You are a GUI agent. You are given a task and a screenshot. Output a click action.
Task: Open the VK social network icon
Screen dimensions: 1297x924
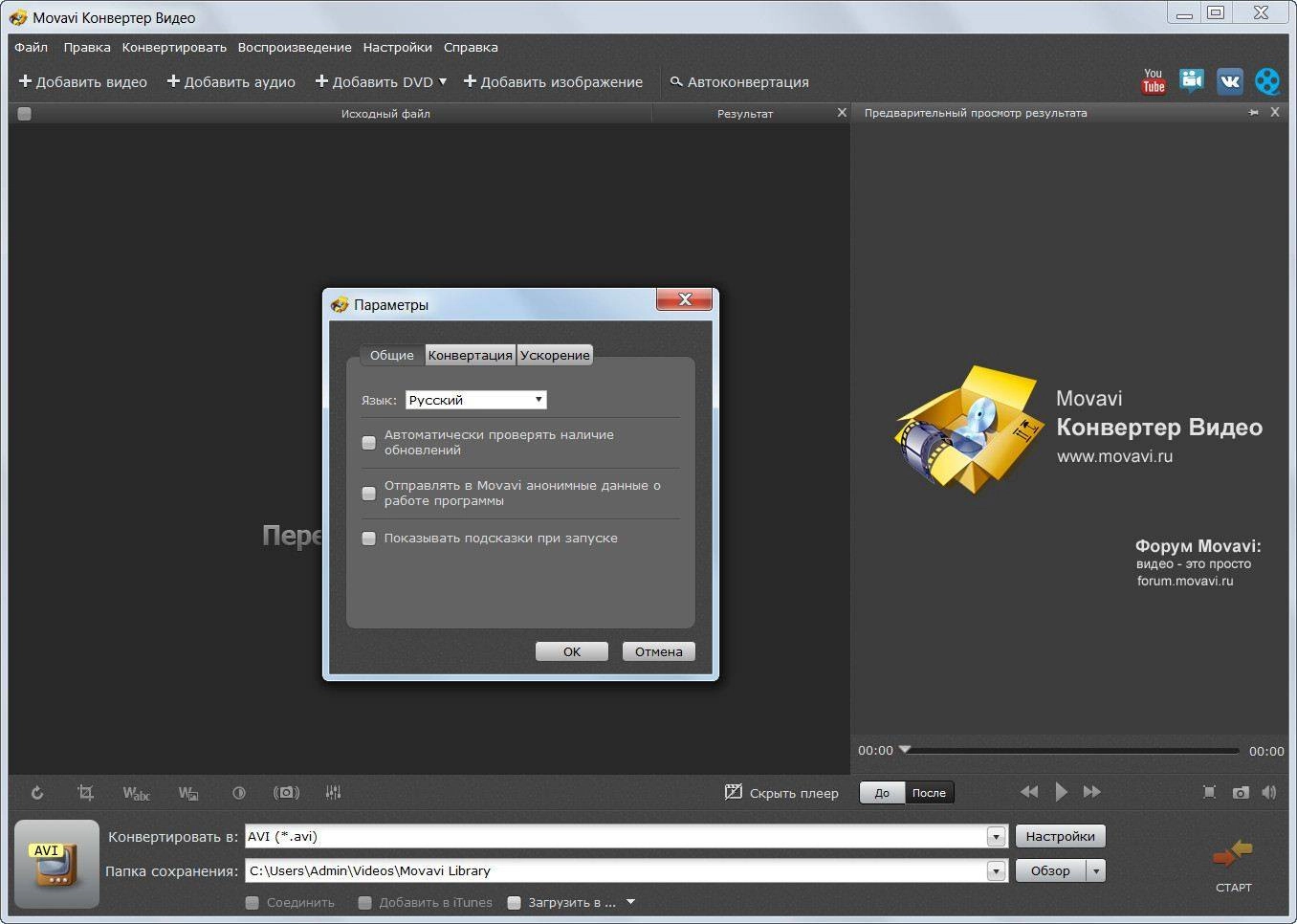coord(1229,81)
